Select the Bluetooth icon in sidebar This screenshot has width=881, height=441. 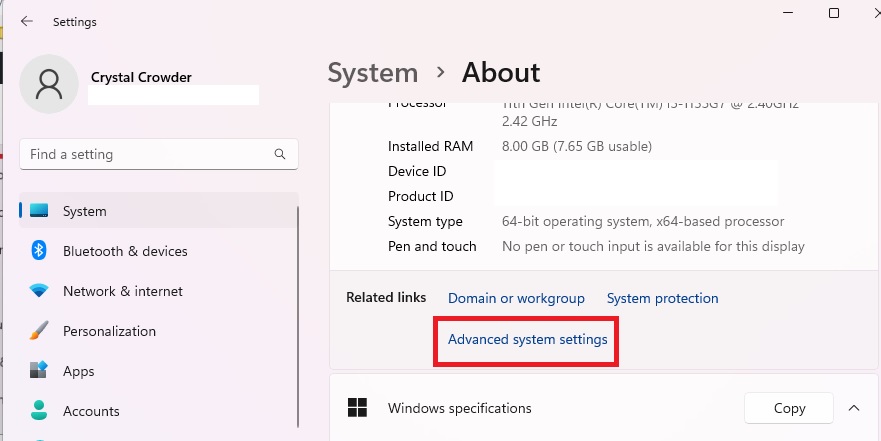coord(38,251)
